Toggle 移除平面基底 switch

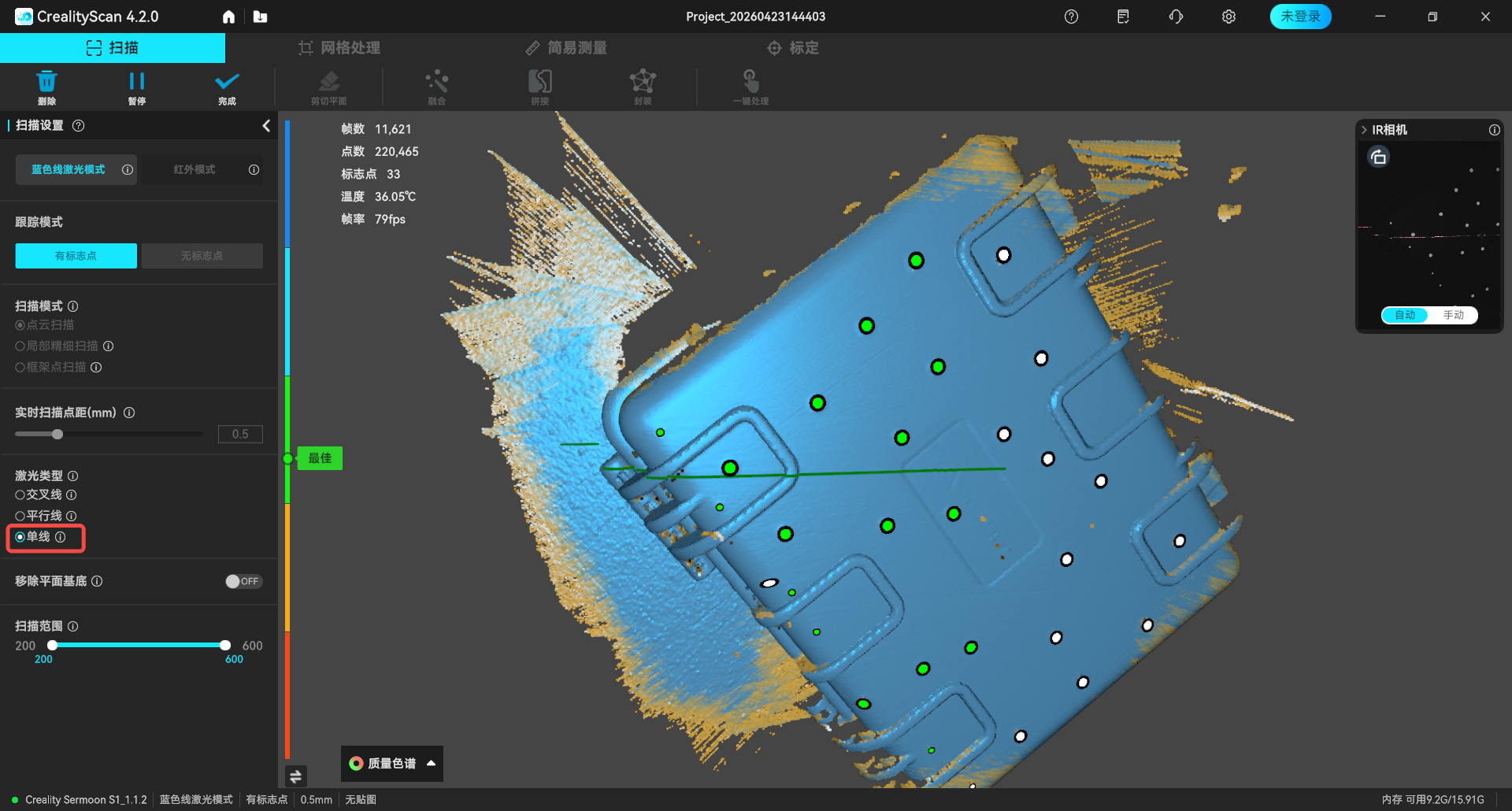[x=243, y=581]
